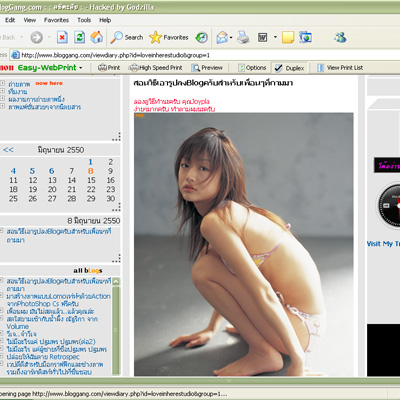Select calendar day 5

pyautogui.click(x=32, y=171)
